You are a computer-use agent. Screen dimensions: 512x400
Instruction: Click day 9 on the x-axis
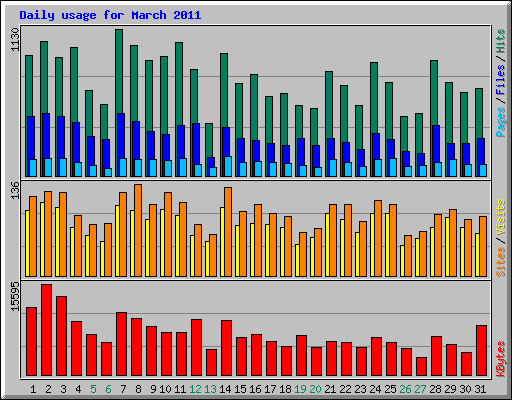(153, 389)
